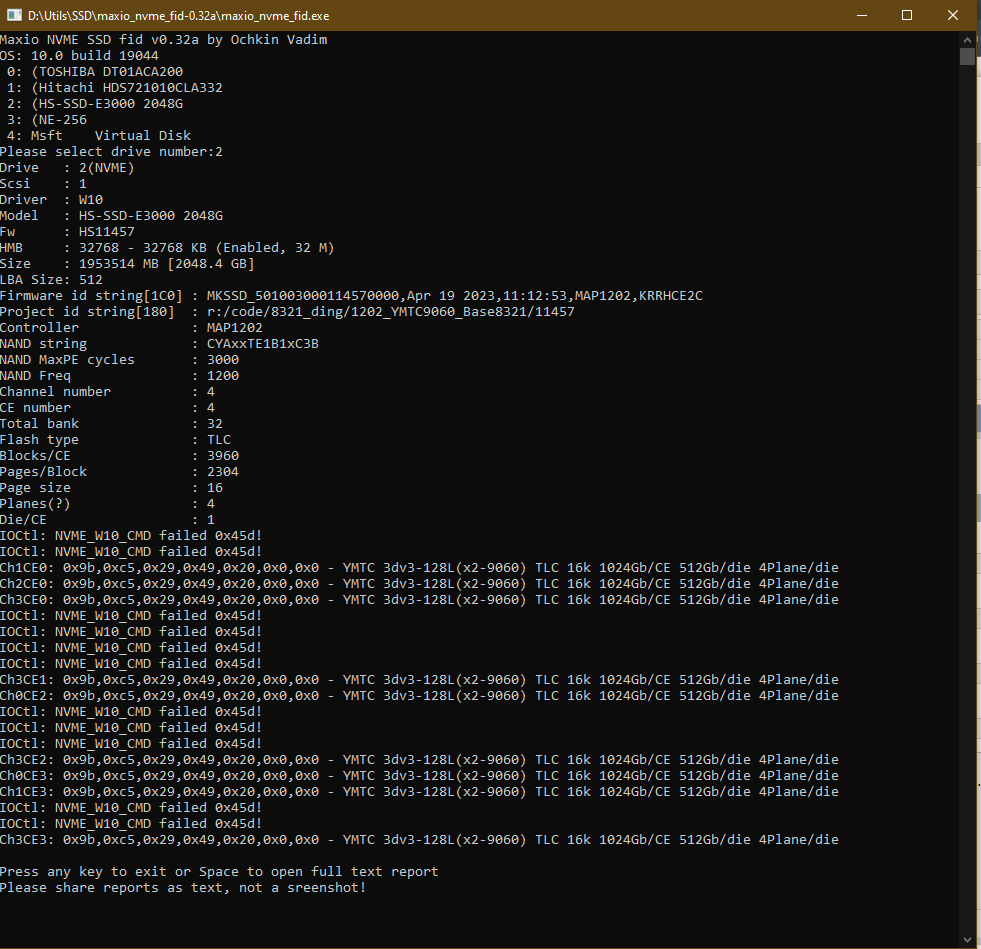This screenshot has height=949, width=981.
Task: Click the vertical scrollbar thumb
Action: (967, 56)
